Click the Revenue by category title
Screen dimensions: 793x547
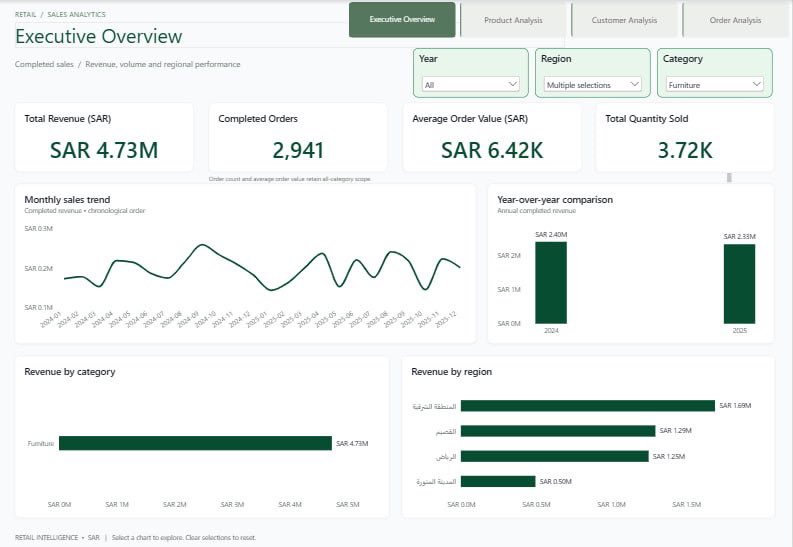(70, 372)
